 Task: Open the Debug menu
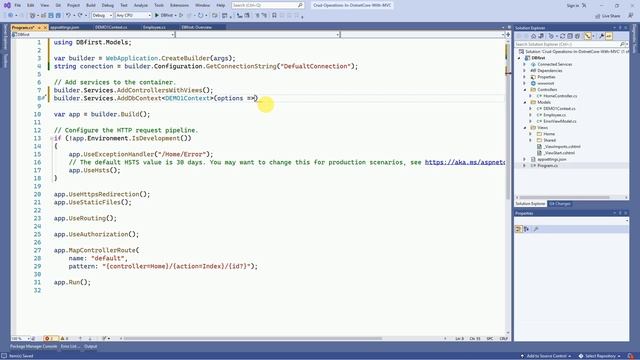coord(108,5)
